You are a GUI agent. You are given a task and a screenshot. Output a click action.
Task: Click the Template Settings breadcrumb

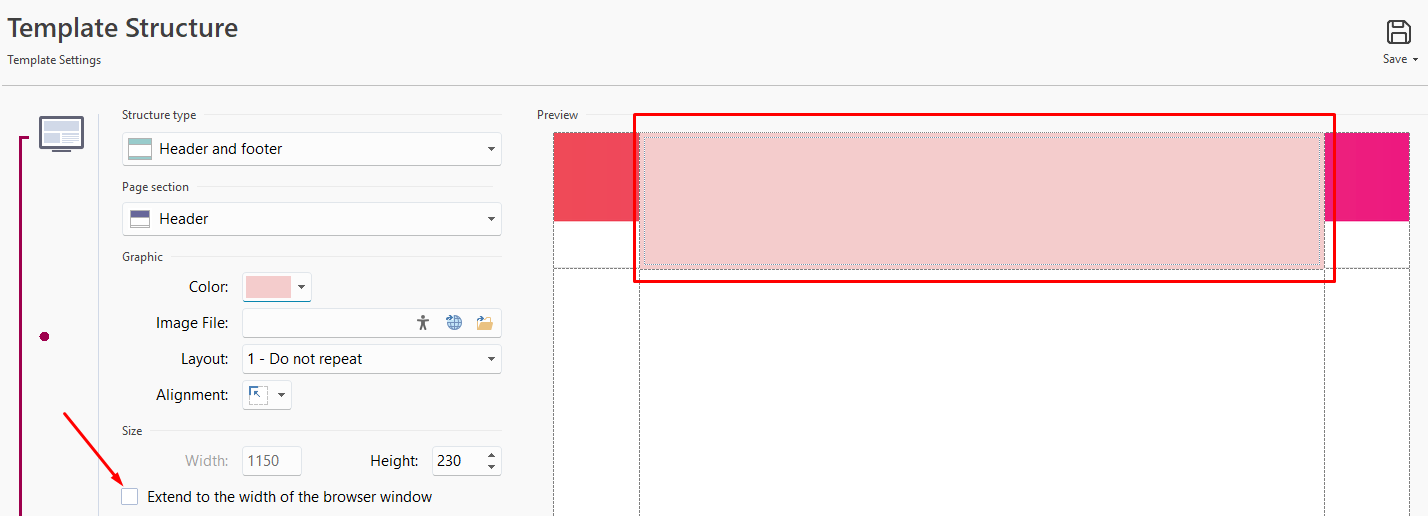coord(54,60)
